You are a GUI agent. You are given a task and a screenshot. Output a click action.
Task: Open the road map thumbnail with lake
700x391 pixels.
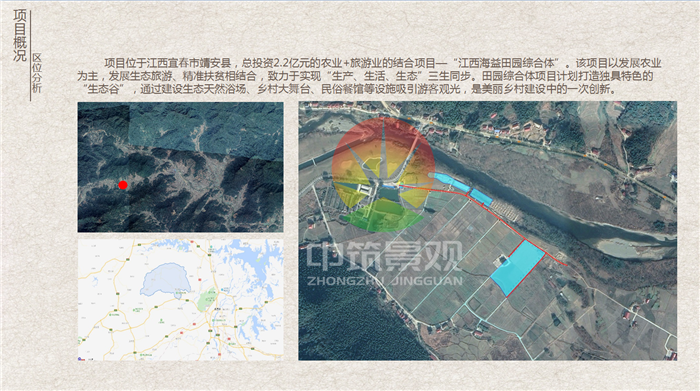point(180,299)
